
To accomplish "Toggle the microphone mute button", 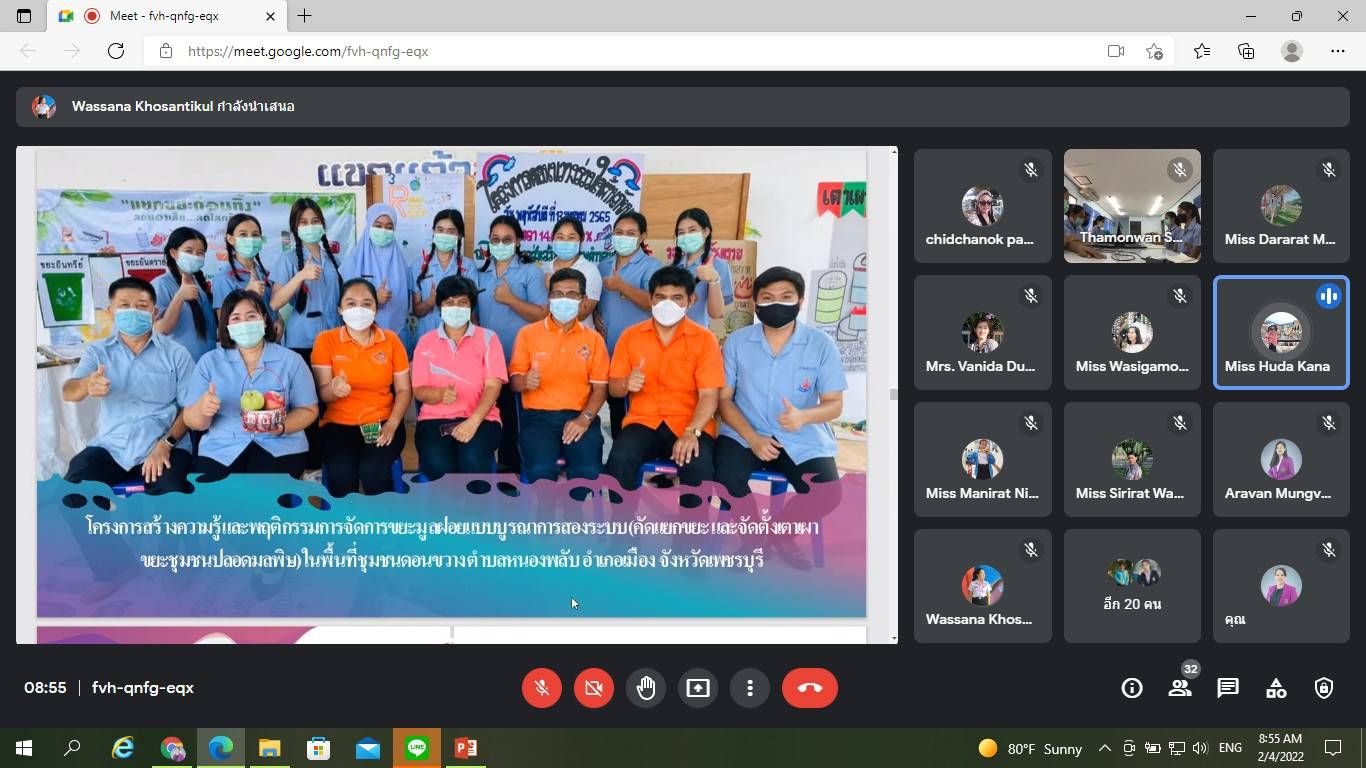I will (542, 688).
